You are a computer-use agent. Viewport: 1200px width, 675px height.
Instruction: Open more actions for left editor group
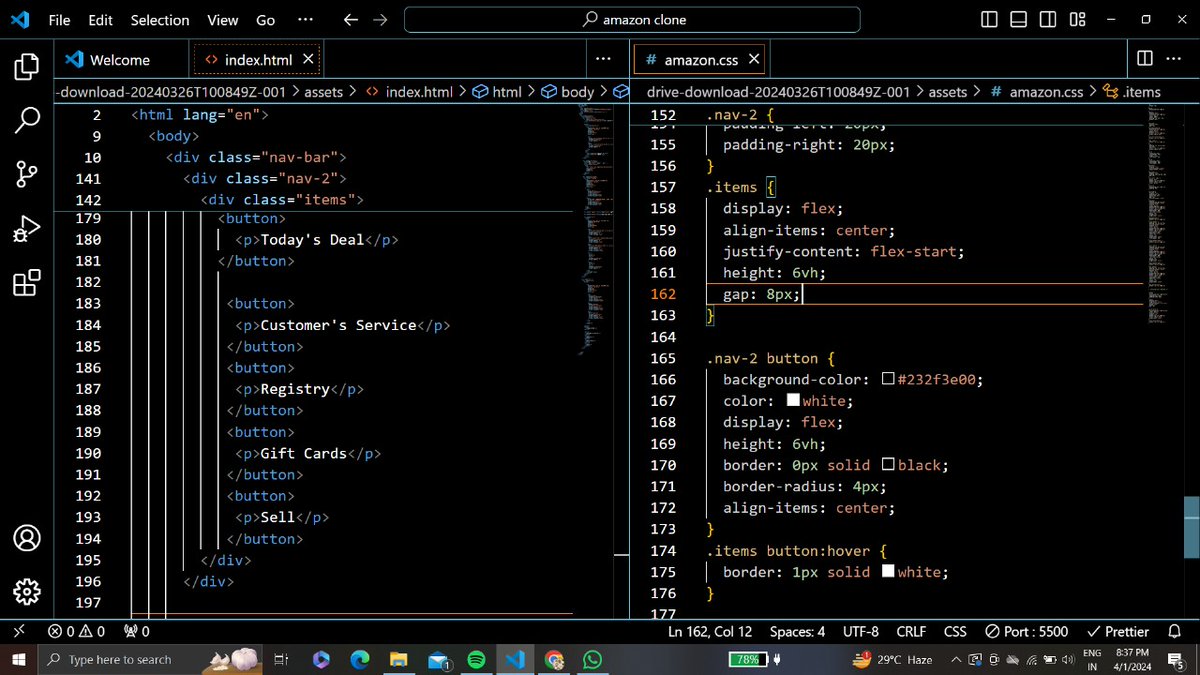coord(603,59)
